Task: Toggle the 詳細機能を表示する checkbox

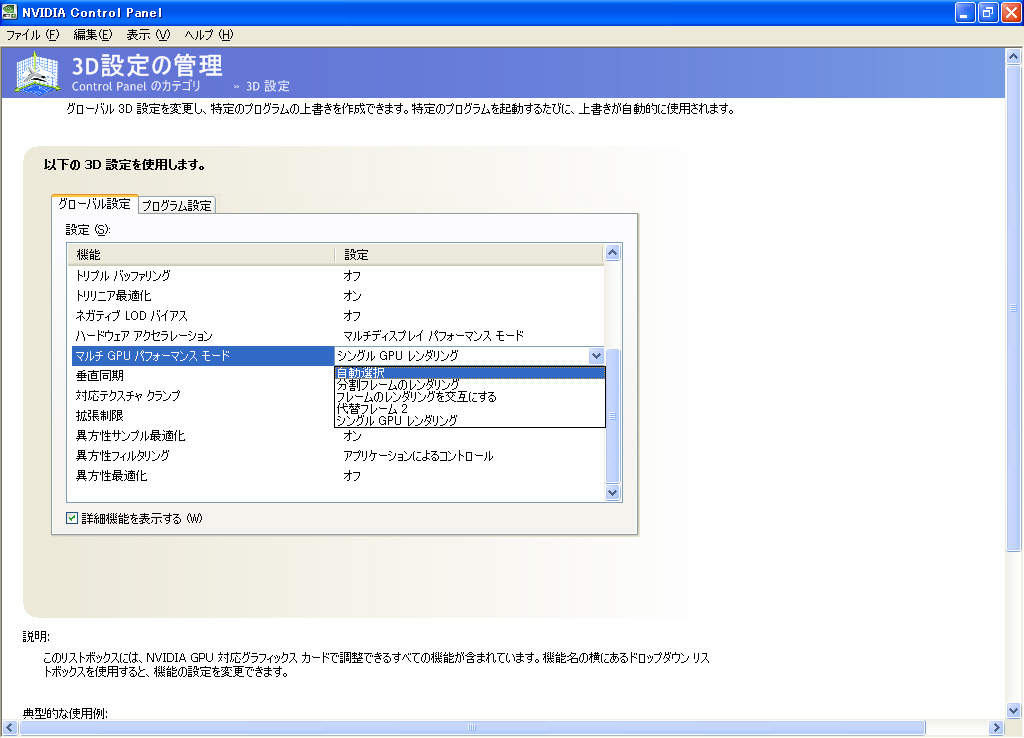Action: coord(72,518)
